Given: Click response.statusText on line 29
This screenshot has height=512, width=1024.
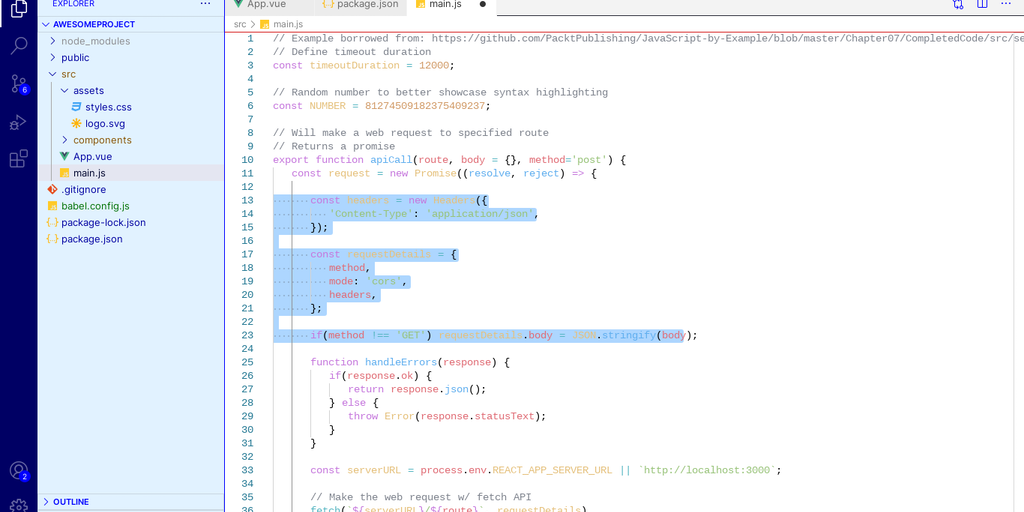Looking at the screenshot, I should (477, 416).
